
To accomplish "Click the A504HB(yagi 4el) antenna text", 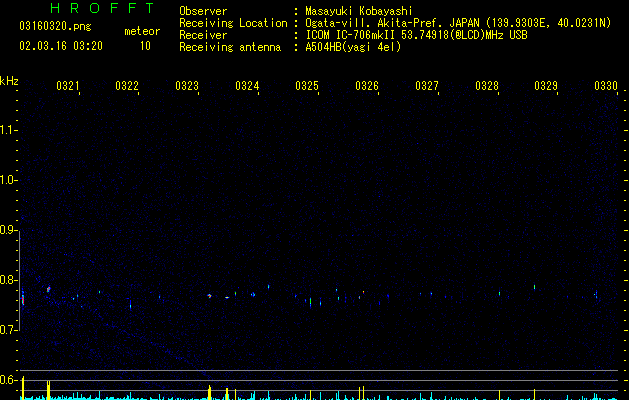I will [353, 47].
